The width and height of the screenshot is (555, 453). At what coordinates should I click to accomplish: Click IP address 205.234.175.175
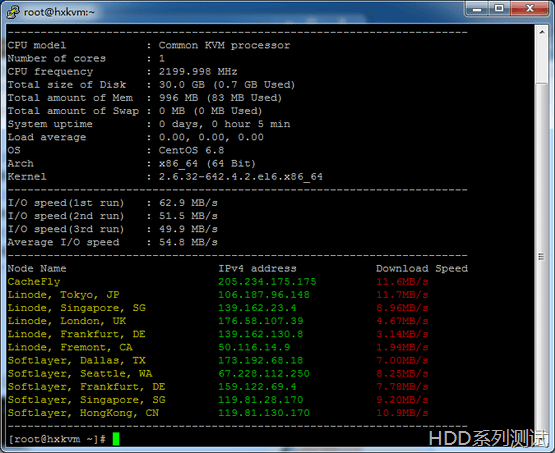(x=267, y=282)
